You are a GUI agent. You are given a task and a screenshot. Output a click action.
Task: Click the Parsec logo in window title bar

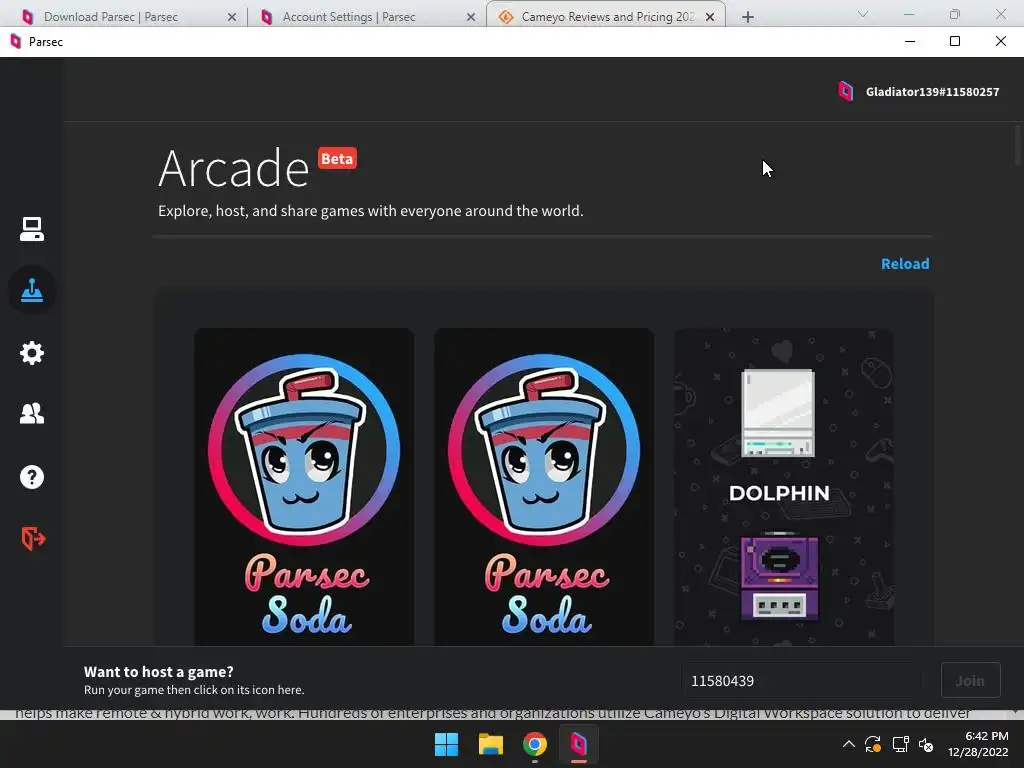tap(16, 42)
